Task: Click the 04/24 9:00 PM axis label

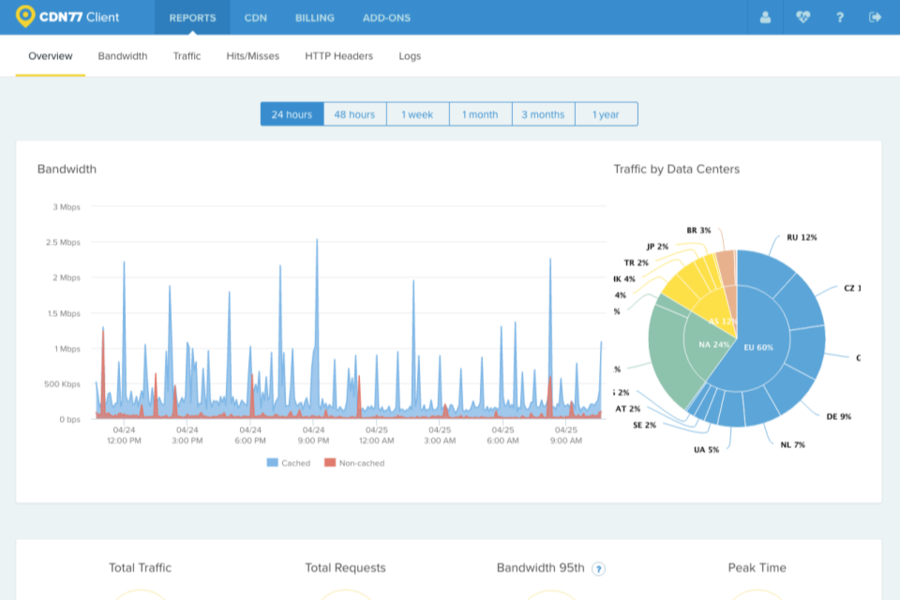Action: point(313,435)
